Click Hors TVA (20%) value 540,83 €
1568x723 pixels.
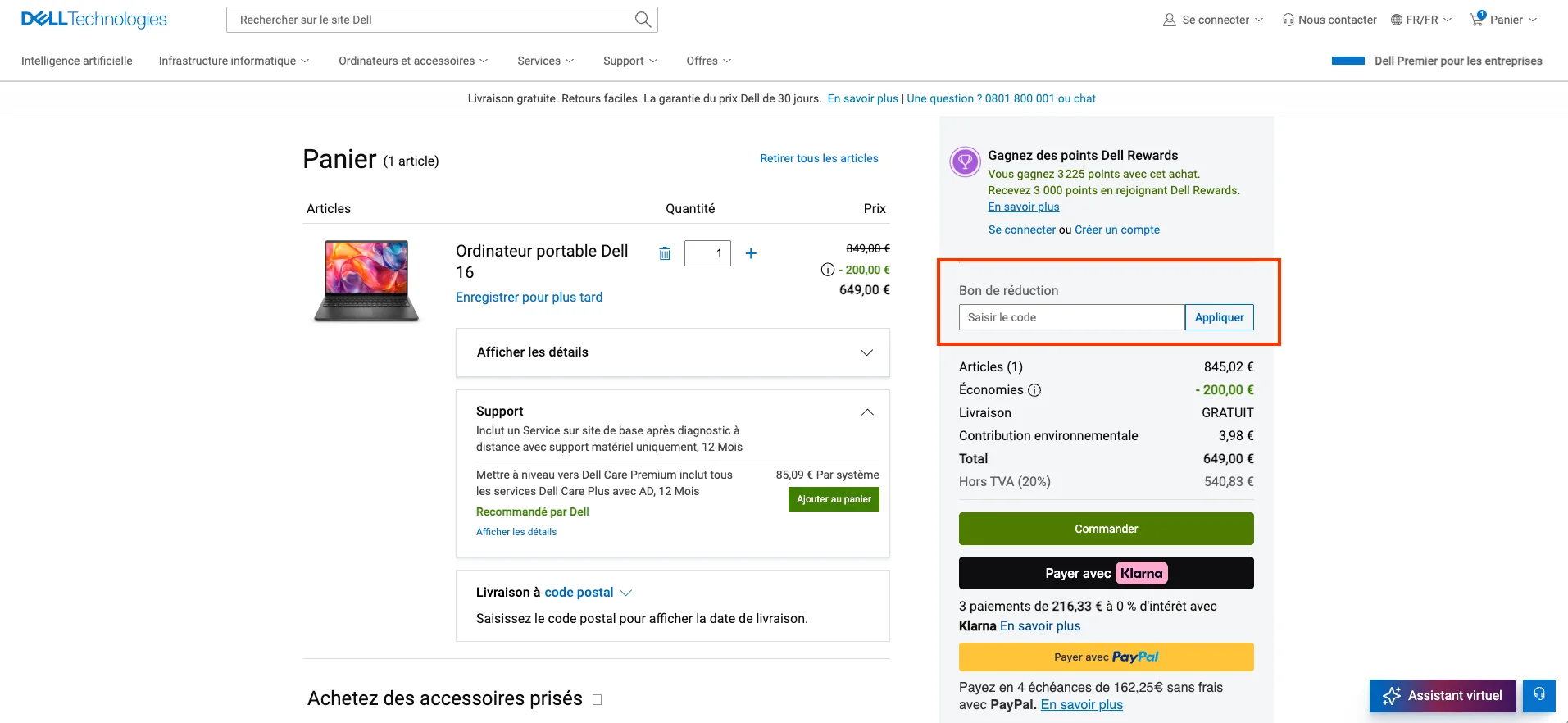(x=1229, y=482)
